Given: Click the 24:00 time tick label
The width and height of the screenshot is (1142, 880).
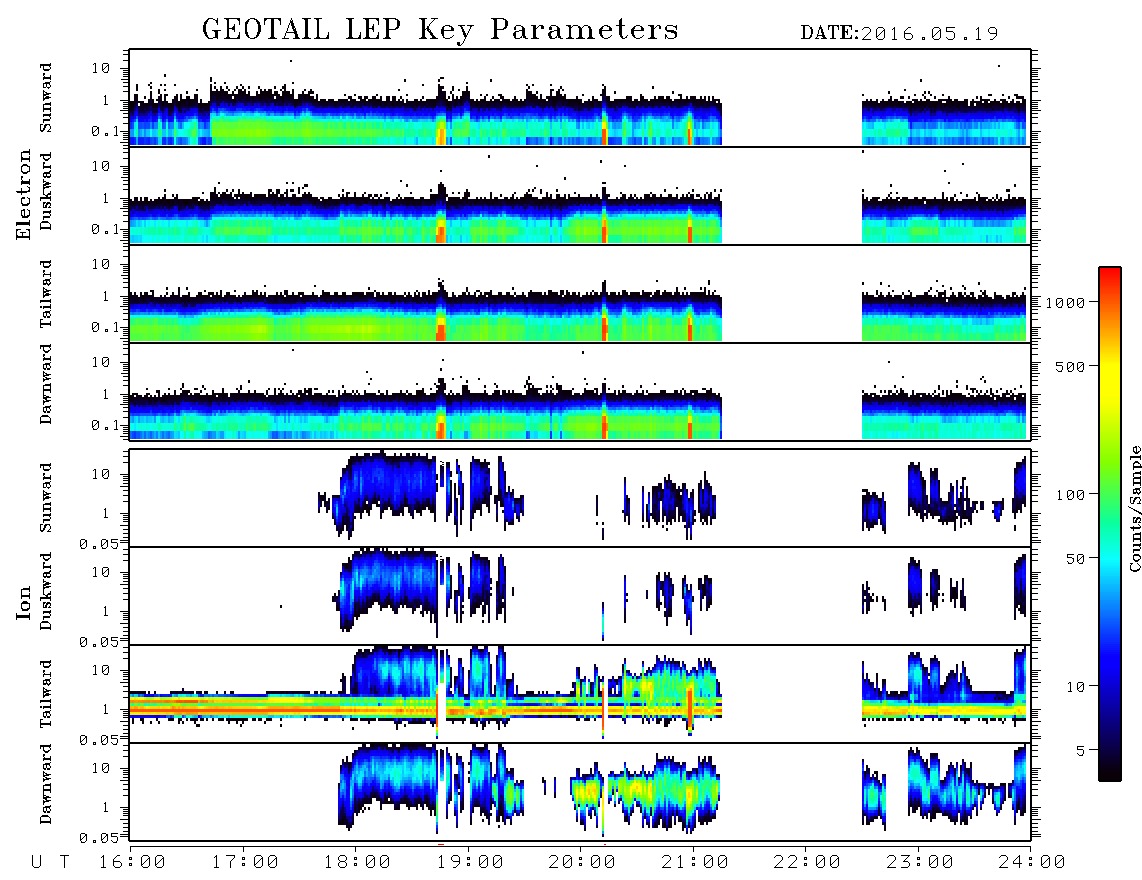Looking at the screenshot, I should 1032,863.
